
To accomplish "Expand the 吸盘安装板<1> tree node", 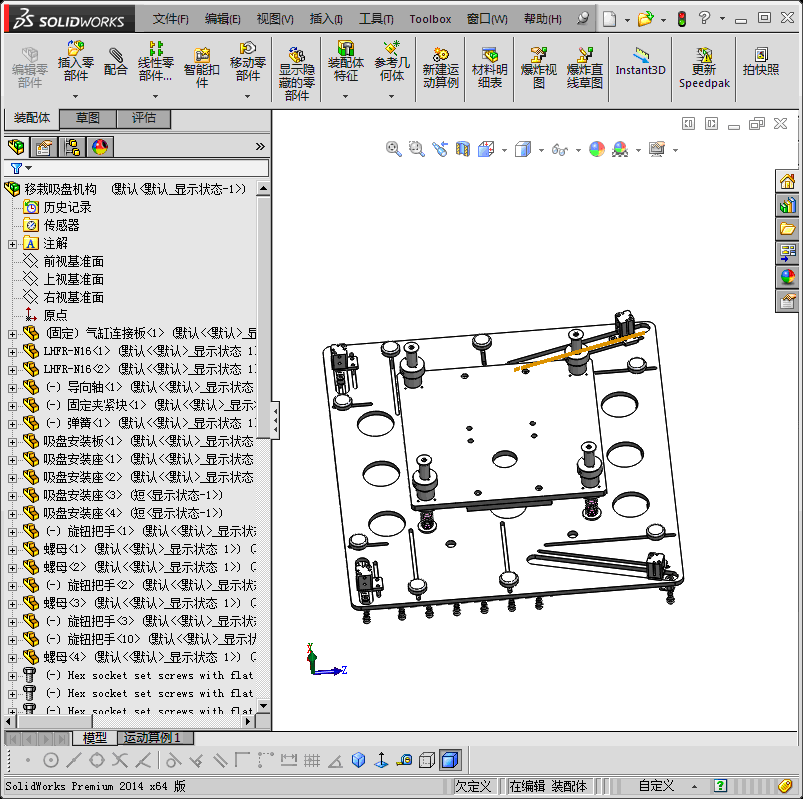I will tap(12, 441).
